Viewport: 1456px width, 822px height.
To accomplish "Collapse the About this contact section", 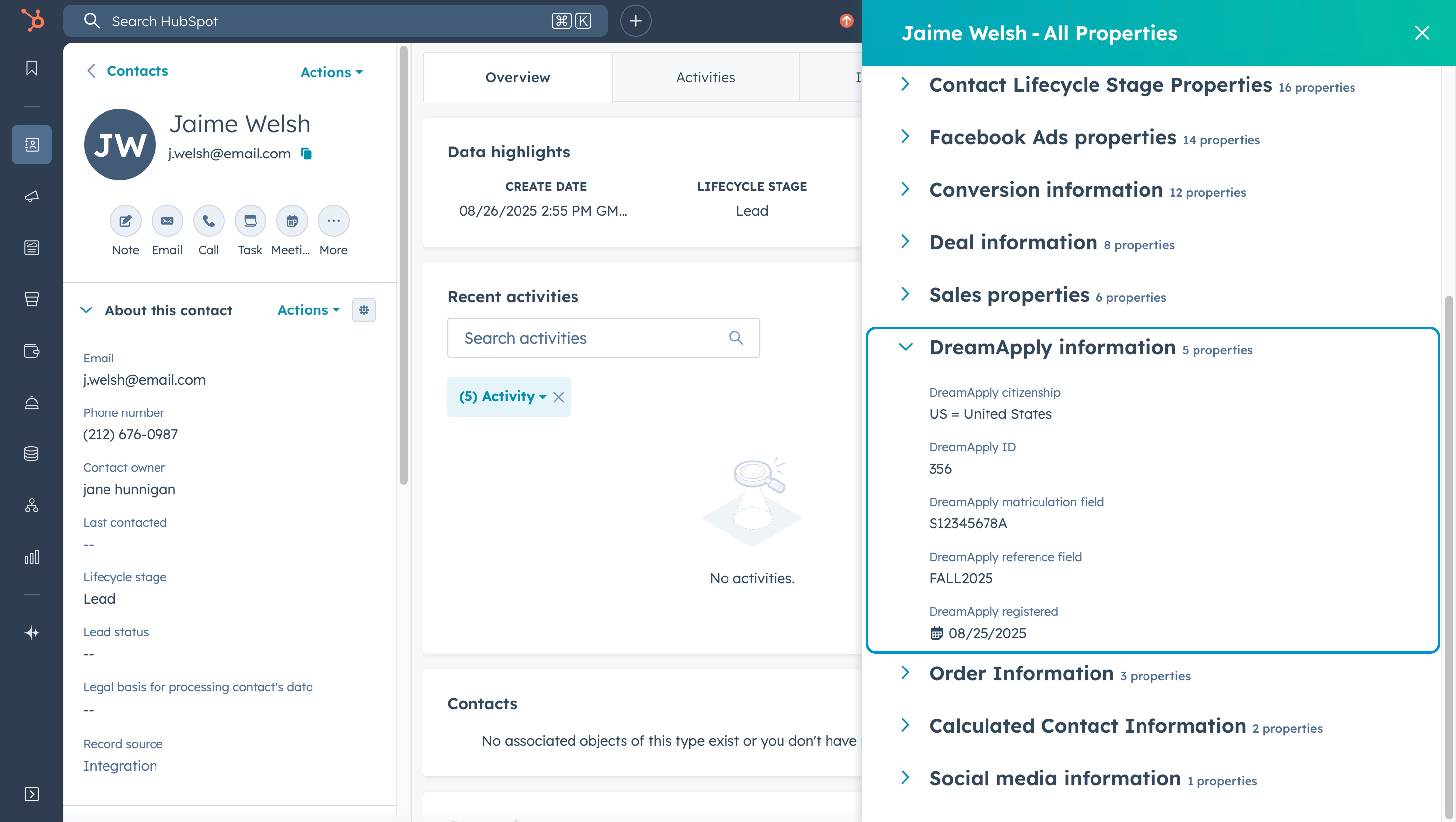I will click(x=87, y=310).
